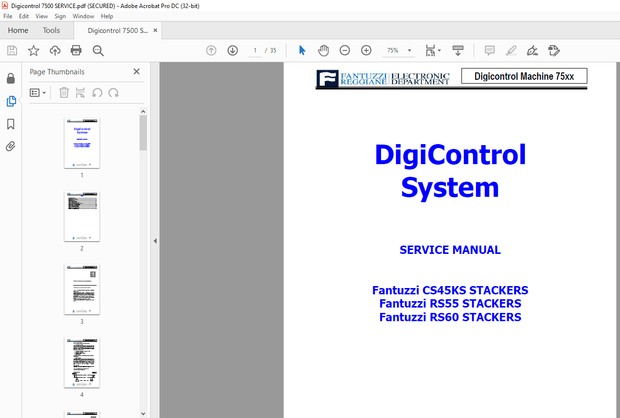Open the Bookmarks panel icon
The image size is (620, 418).
tap(11, 124)
